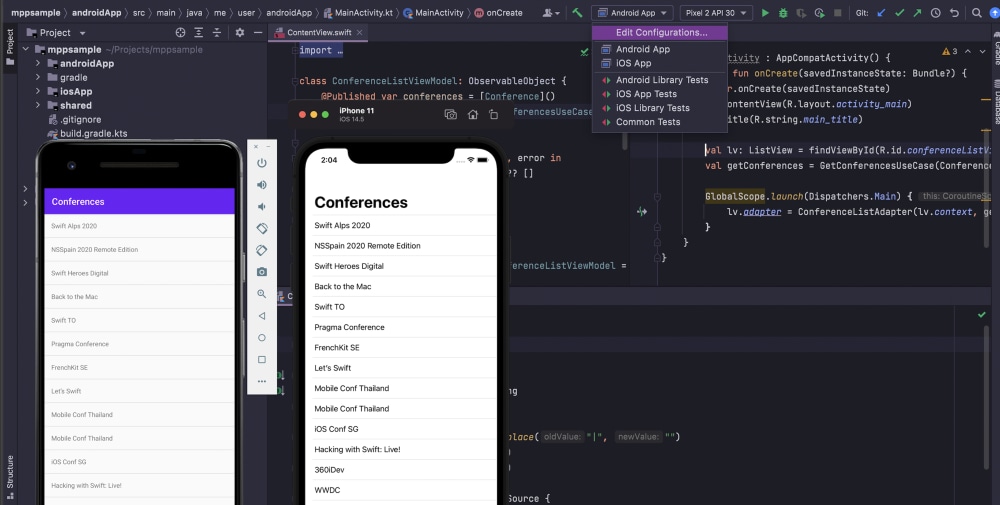Tap Pragma Conference in Android emulator list

pos(139,344)
